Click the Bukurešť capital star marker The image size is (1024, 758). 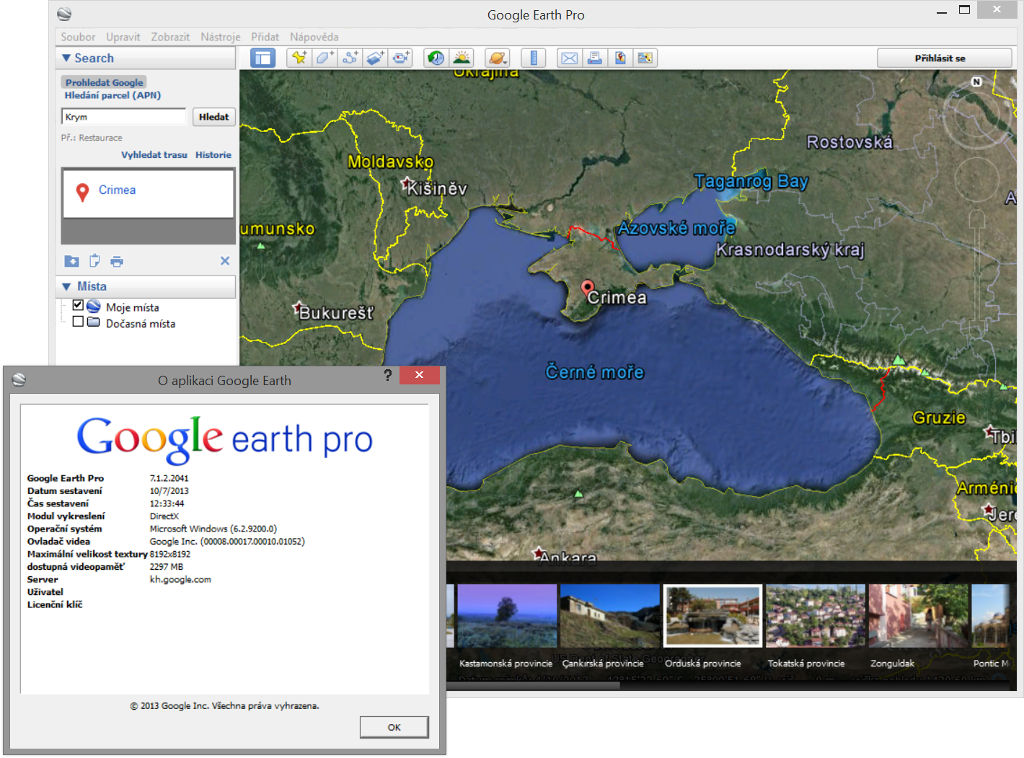(x=298, y=308)
